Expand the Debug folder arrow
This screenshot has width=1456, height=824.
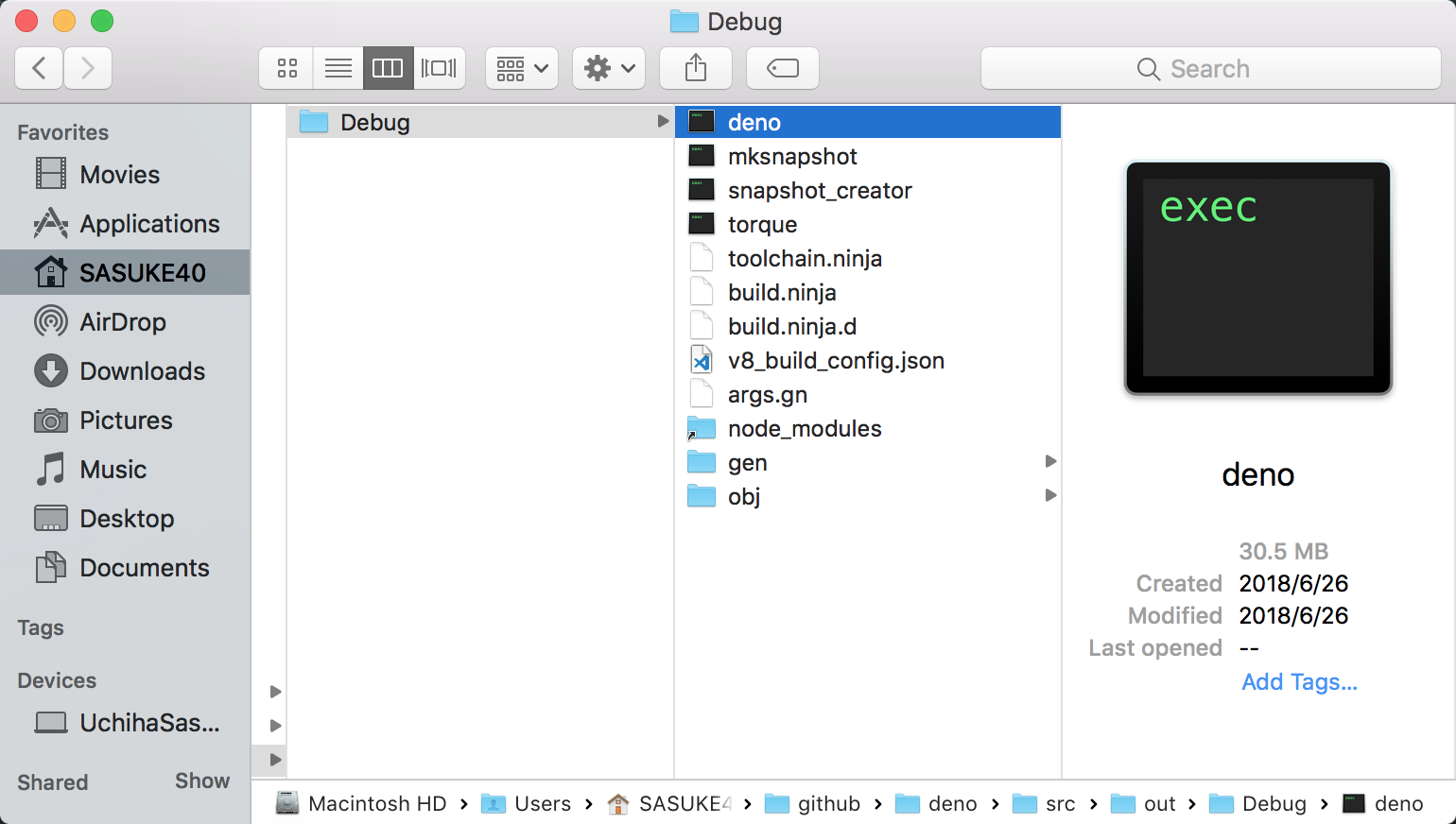click(x=663, y=122)
